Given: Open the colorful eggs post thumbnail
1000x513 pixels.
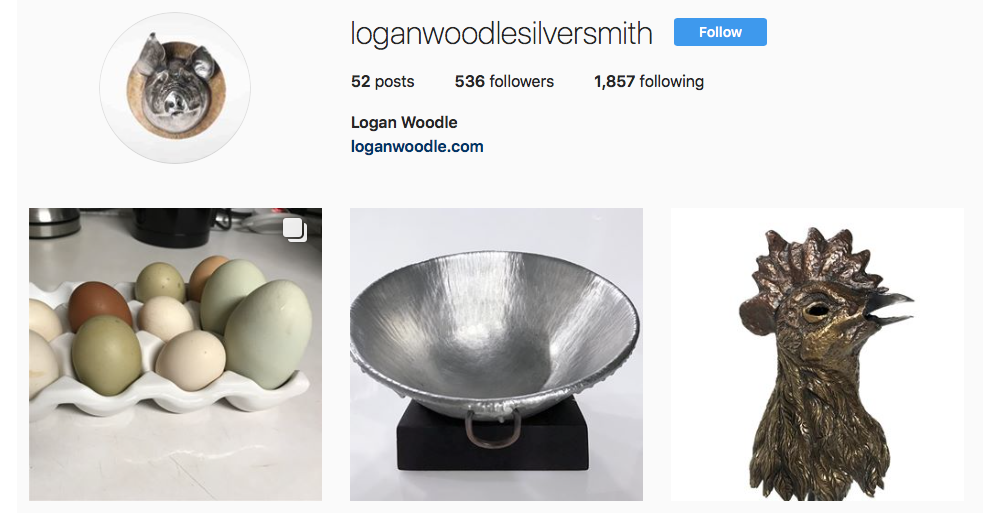Looking at the screenshot, I should click(175, 354).
